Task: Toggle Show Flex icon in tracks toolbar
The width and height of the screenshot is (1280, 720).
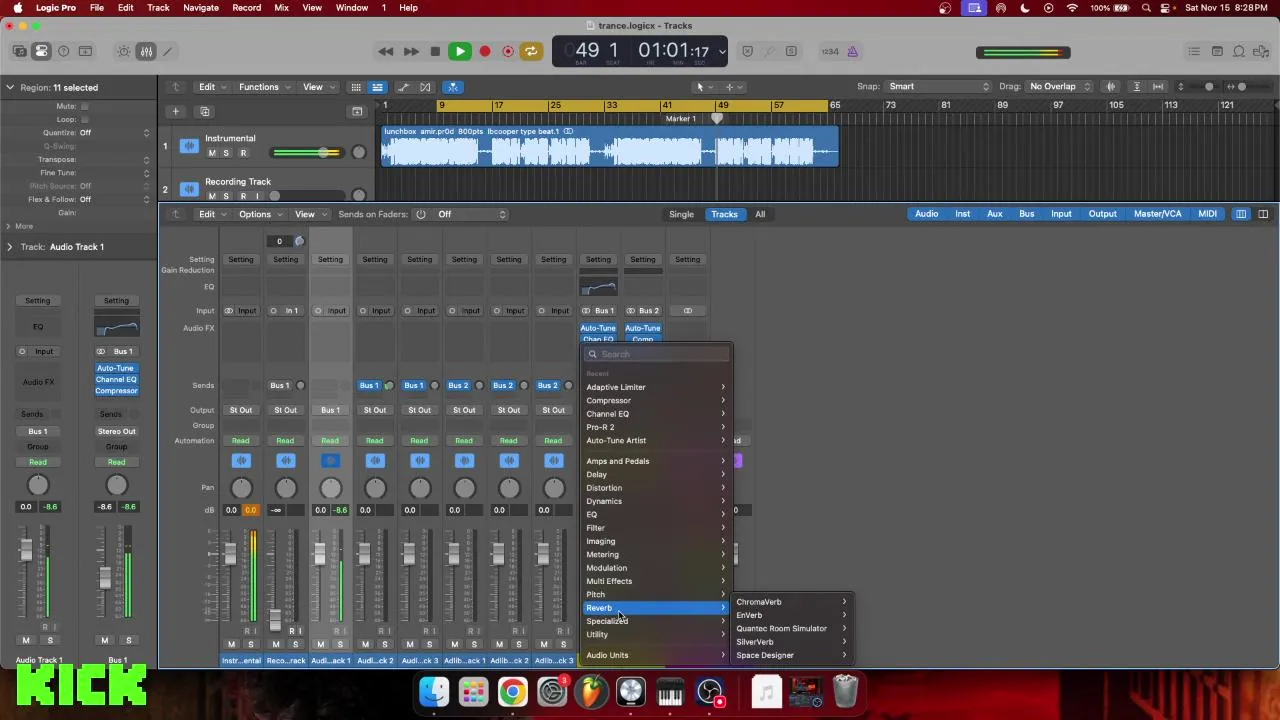Action: (x=425, y=87)
